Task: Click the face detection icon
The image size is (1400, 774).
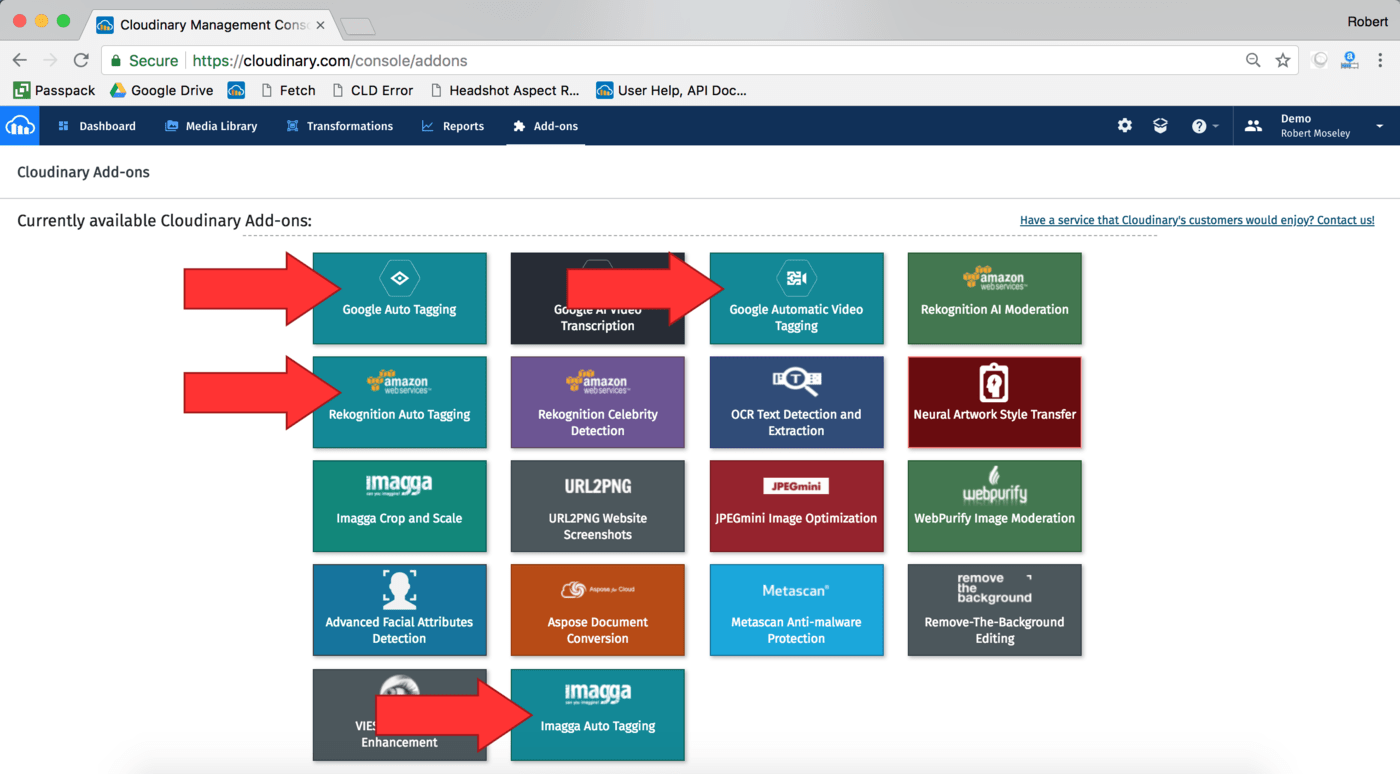Action: [x=399, y=589]
